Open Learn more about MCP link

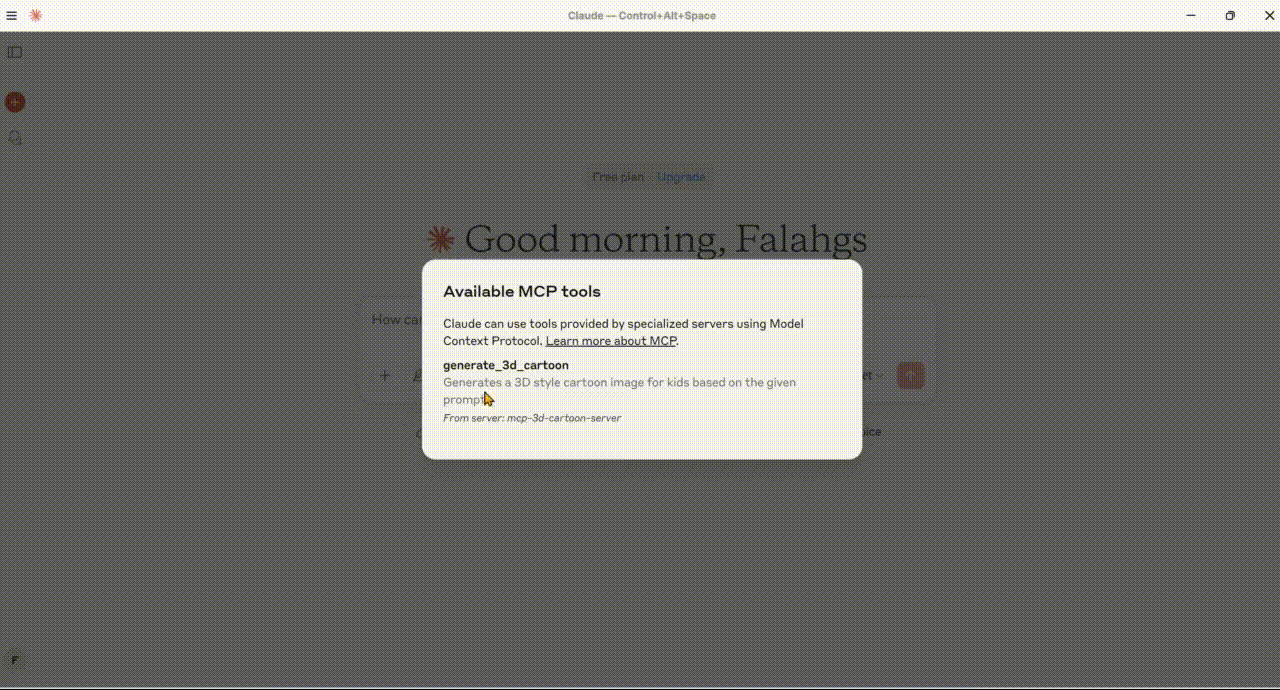point(611,341)
